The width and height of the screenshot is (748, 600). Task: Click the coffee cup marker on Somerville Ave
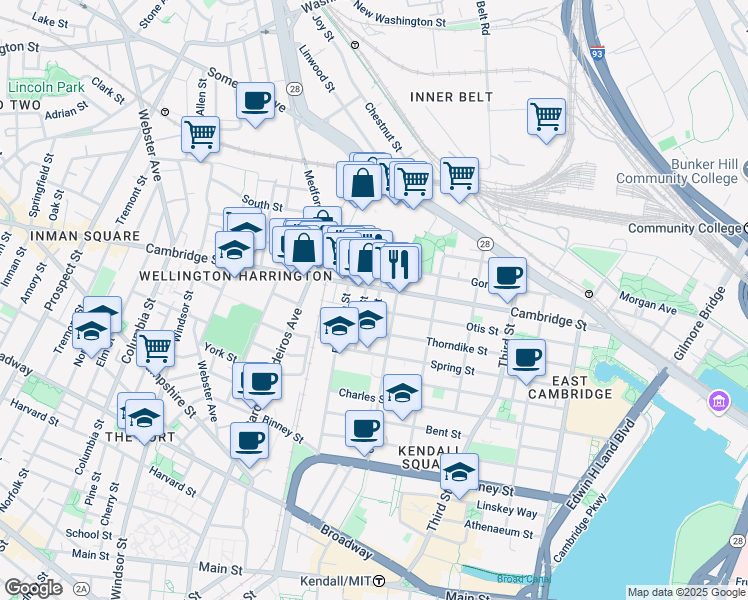tap(256, 101)
